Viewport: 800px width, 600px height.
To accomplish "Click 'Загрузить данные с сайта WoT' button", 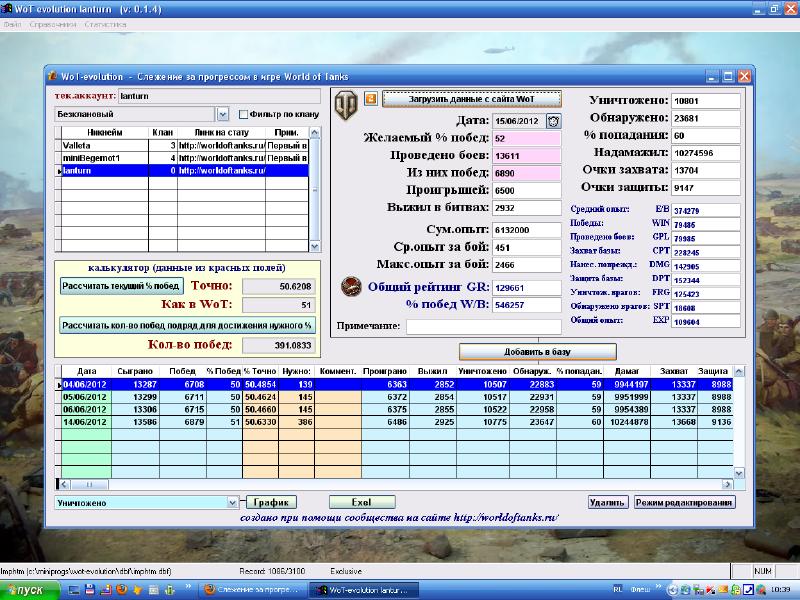I will coord(471,99).
